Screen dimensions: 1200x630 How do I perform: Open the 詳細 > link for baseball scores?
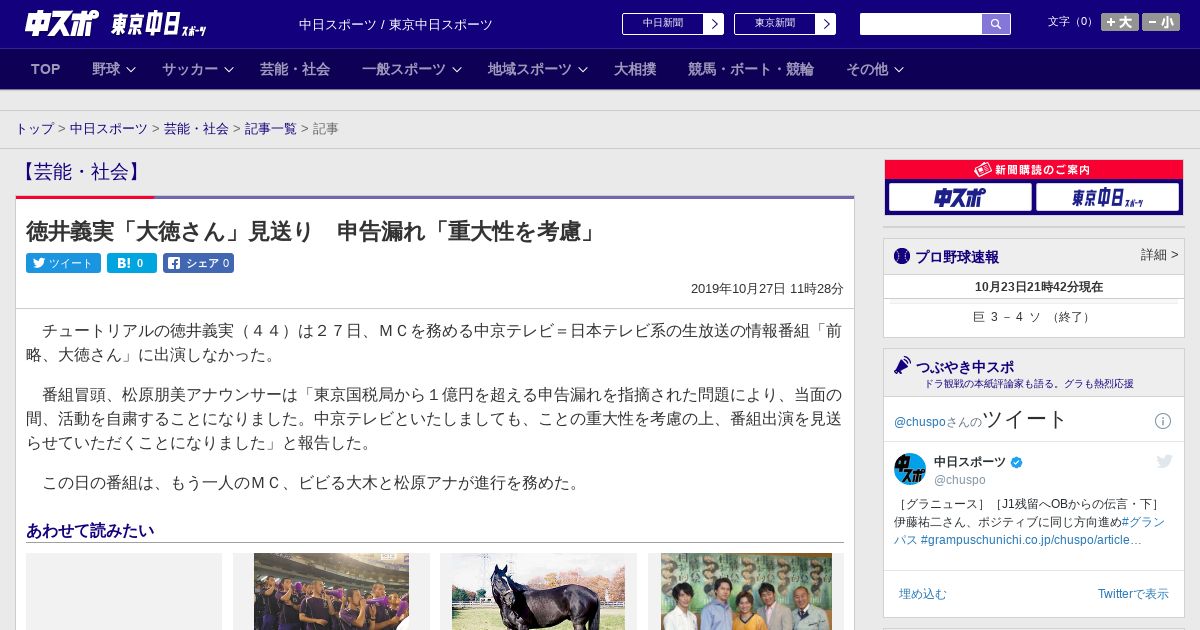[1159, 255]
